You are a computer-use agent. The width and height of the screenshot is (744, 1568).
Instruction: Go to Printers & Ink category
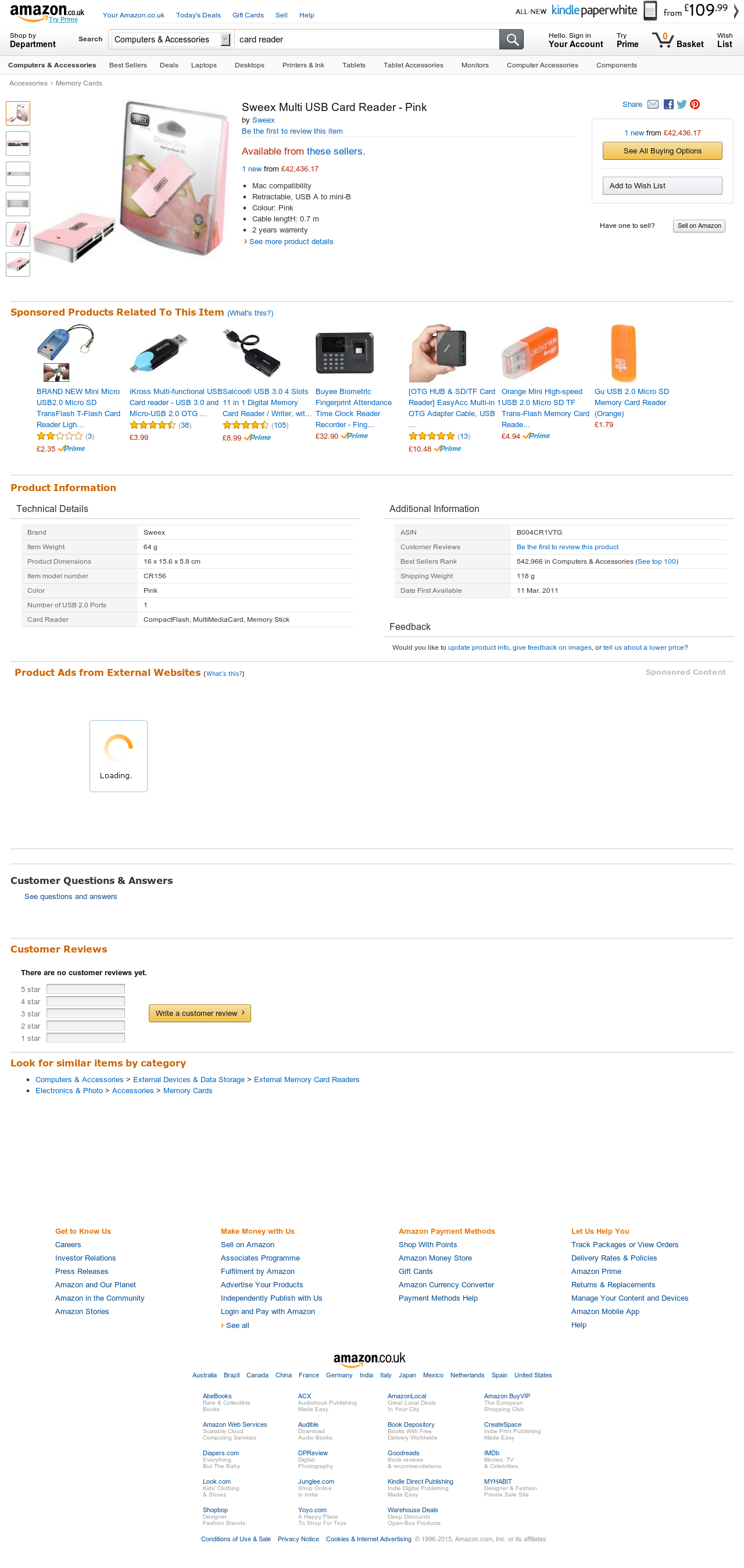[x=303, y=65]
